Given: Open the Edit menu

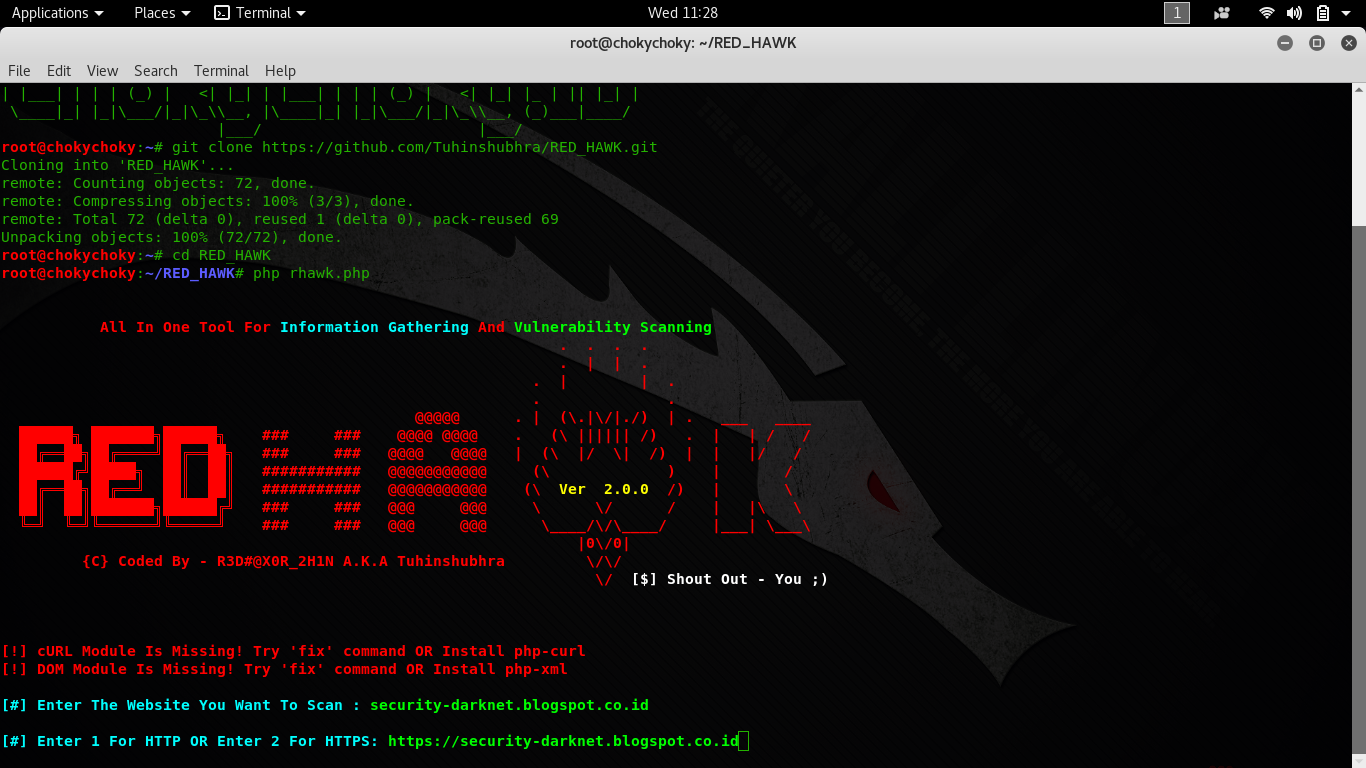Looking at the screenshot, I should coord(59,70).
